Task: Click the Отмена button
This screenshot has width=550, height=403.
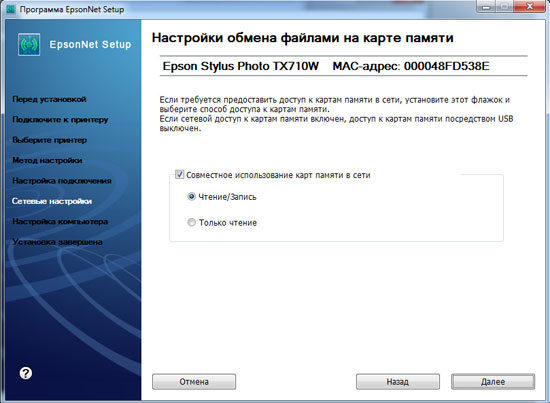Action: [x=194, y=382]
